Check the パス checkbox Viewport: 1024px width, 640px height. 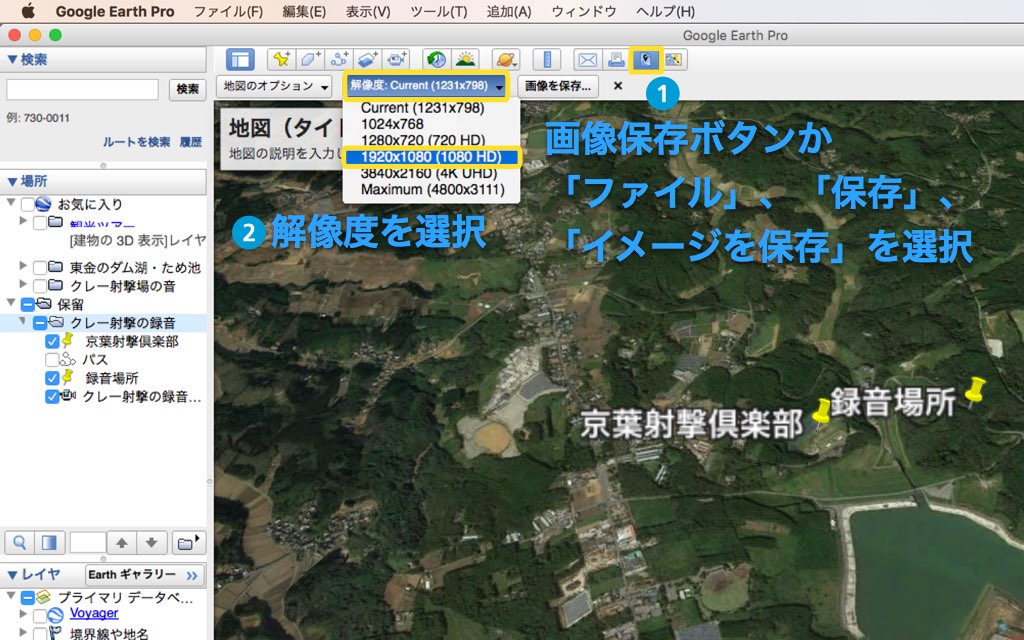pos(52,360)
